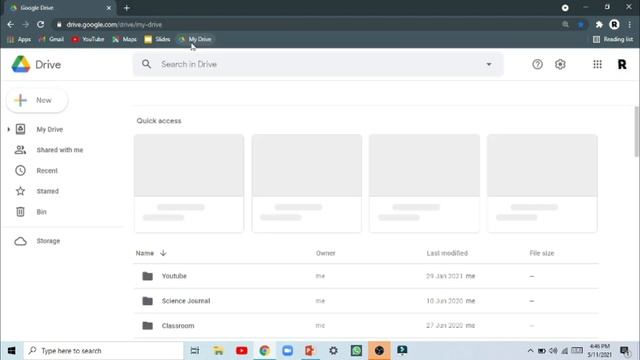Open Chrome three-dot menu

(x=630, y=24)
